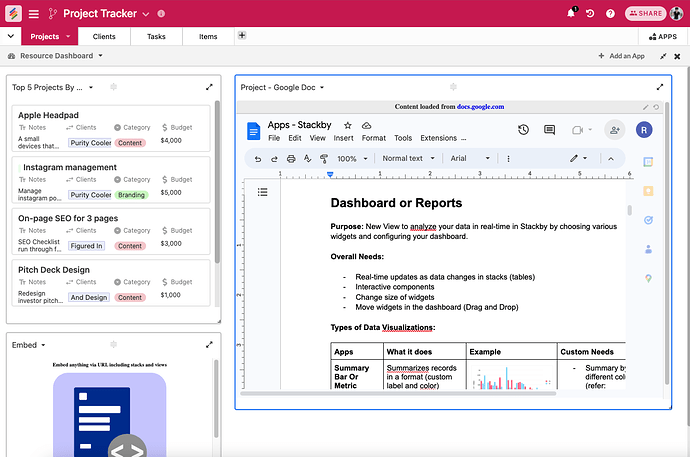Expand the Project - Google Doc widget
This screenshot has width=690, height=457.
pyautogui.click(x=660, y=87)
